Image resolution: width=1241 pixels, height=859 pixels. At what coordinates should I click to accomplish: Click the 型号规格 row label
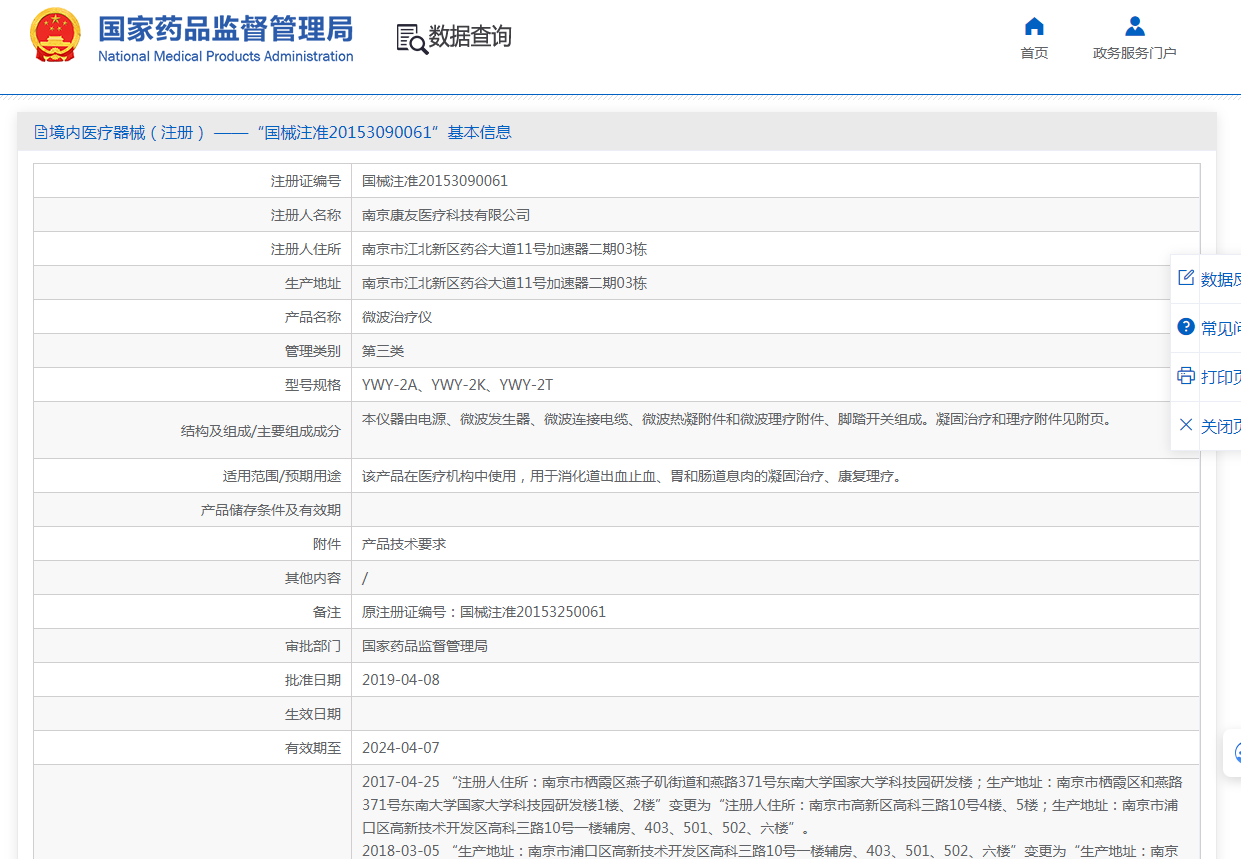313,385
